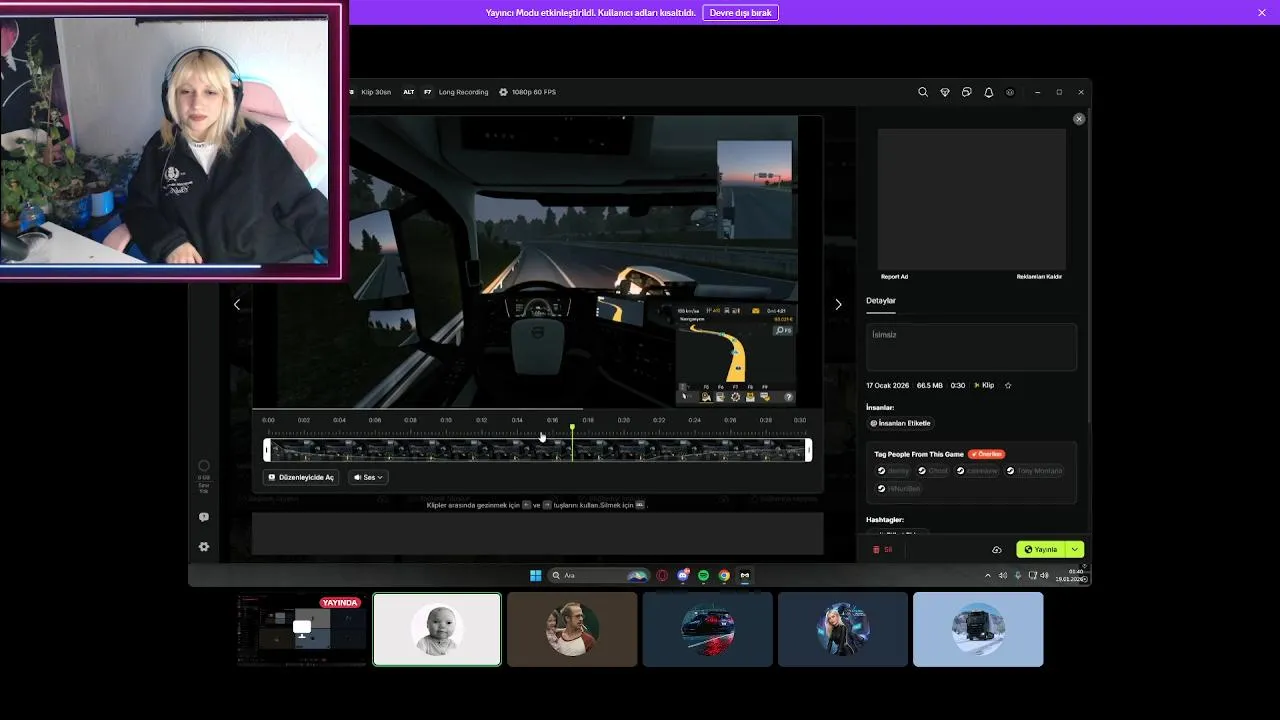Open the Ses audio dropdown
Image resolution: width=1280 pixels, height=720 pixels.
click(x=368, y=478)
